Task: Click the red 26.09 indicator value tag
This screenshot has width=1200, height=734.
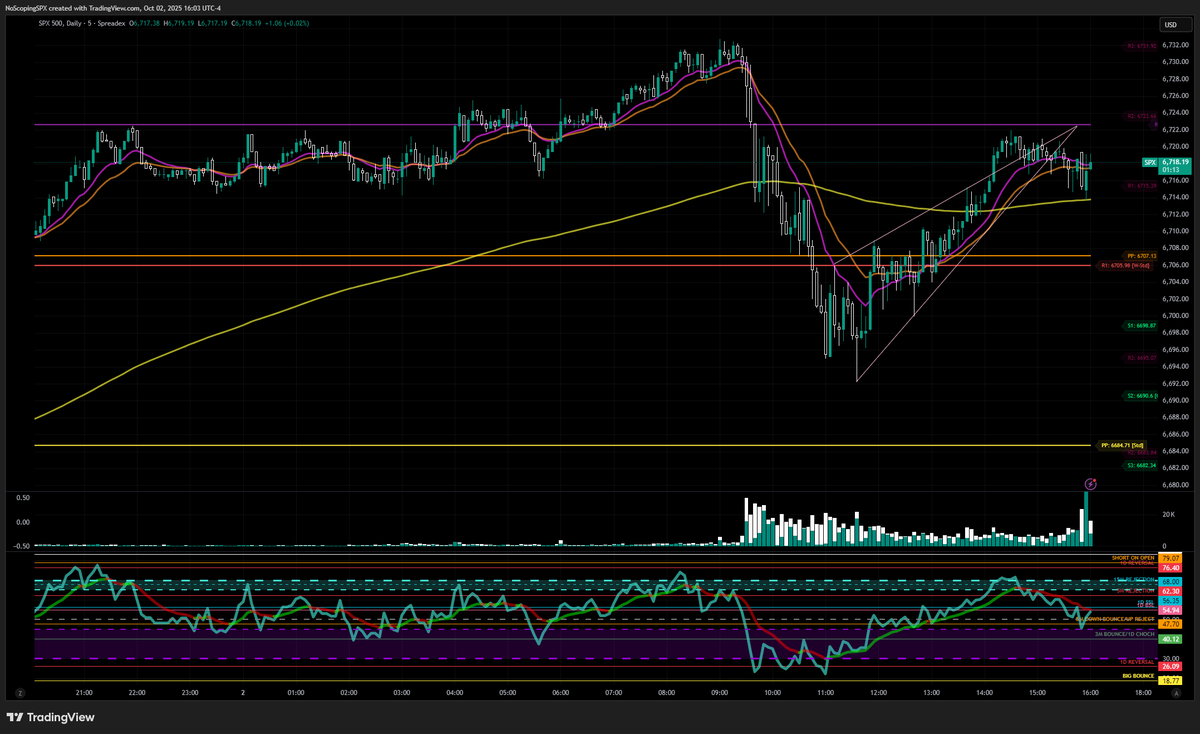Action: pyautogui.click(x=1171, y=666)
